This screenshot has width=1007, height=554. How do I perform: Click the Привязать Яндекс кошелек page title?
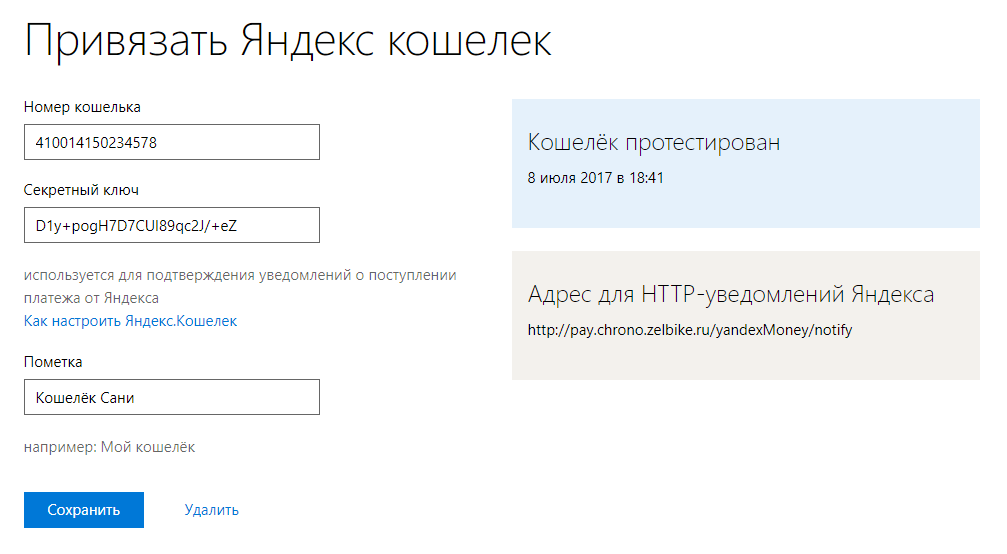[288, 41]
